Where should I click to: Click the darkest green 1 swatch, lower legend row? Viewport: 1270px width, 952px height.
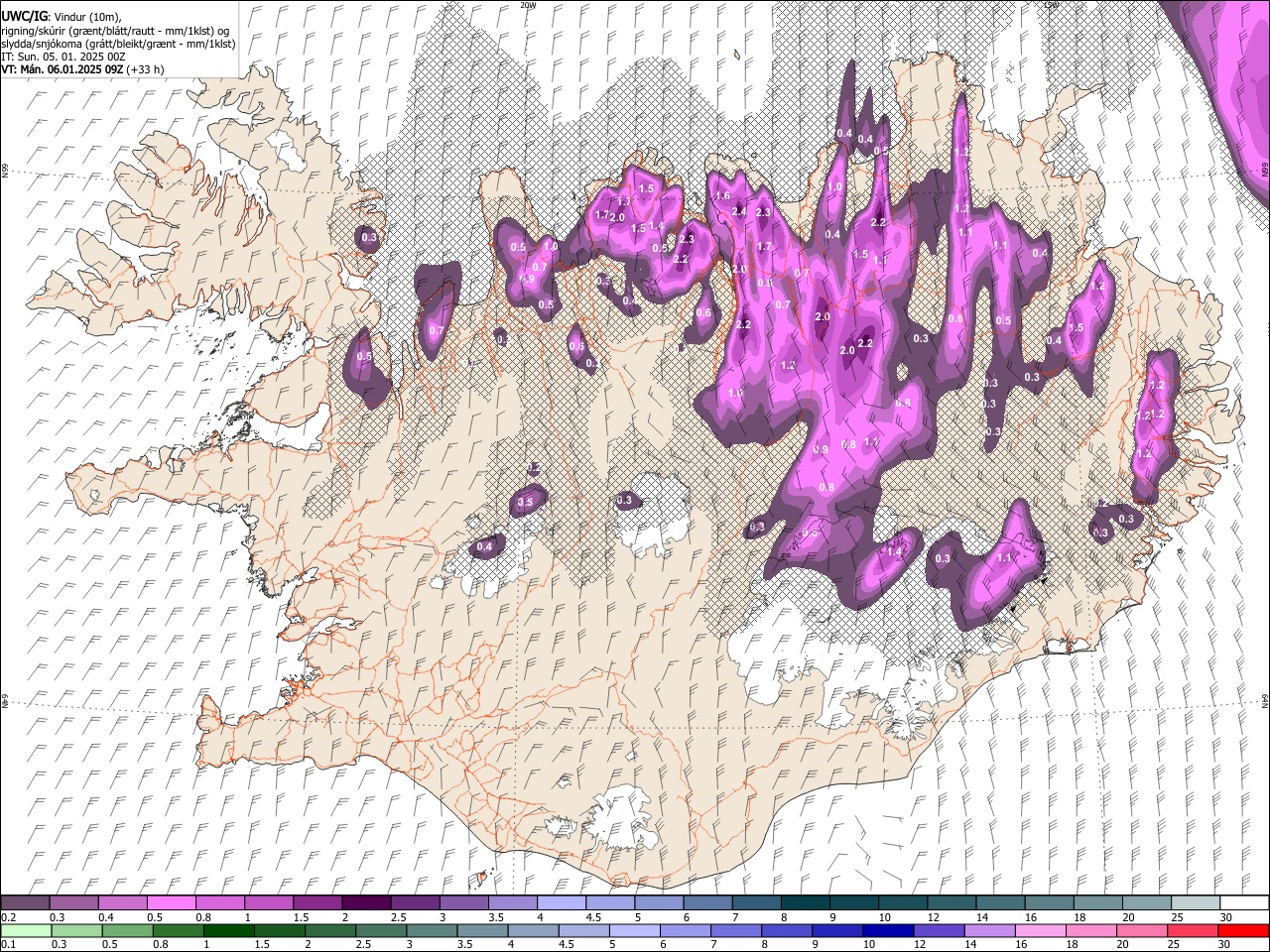point(228,930)
